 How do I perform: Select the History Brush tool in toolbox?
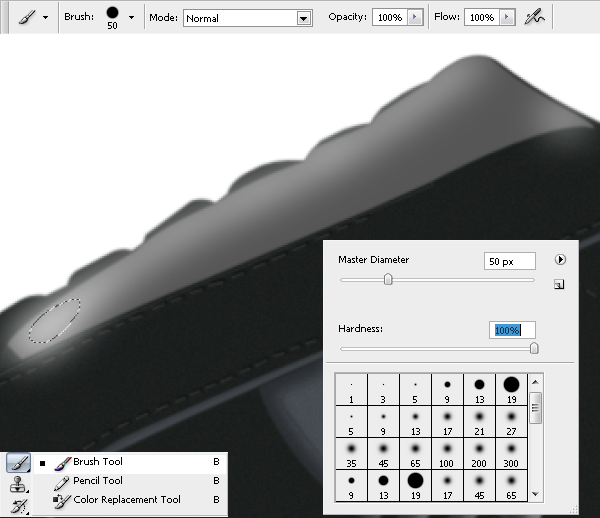(x=18, y=506)
